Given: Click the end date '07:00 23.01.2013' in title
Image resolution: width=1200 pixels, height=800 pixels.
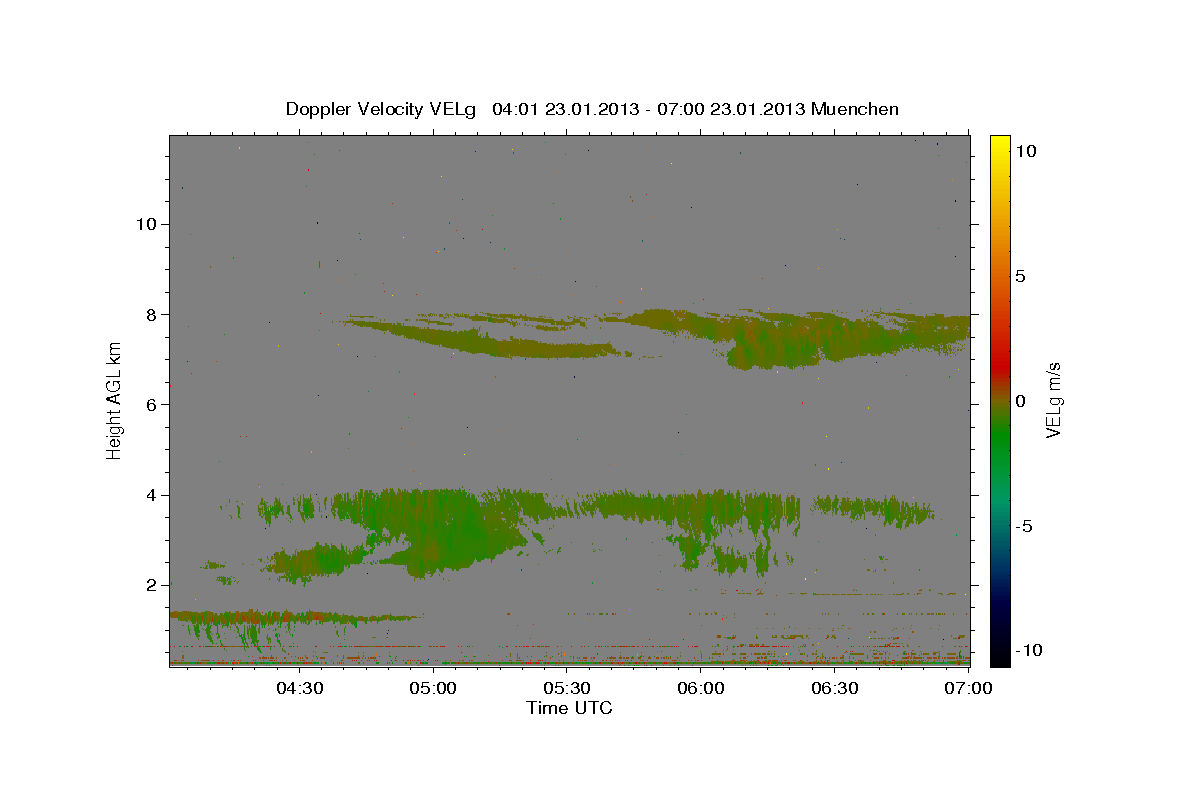Looking at the screenshot, I should click(x=731, y=109).
